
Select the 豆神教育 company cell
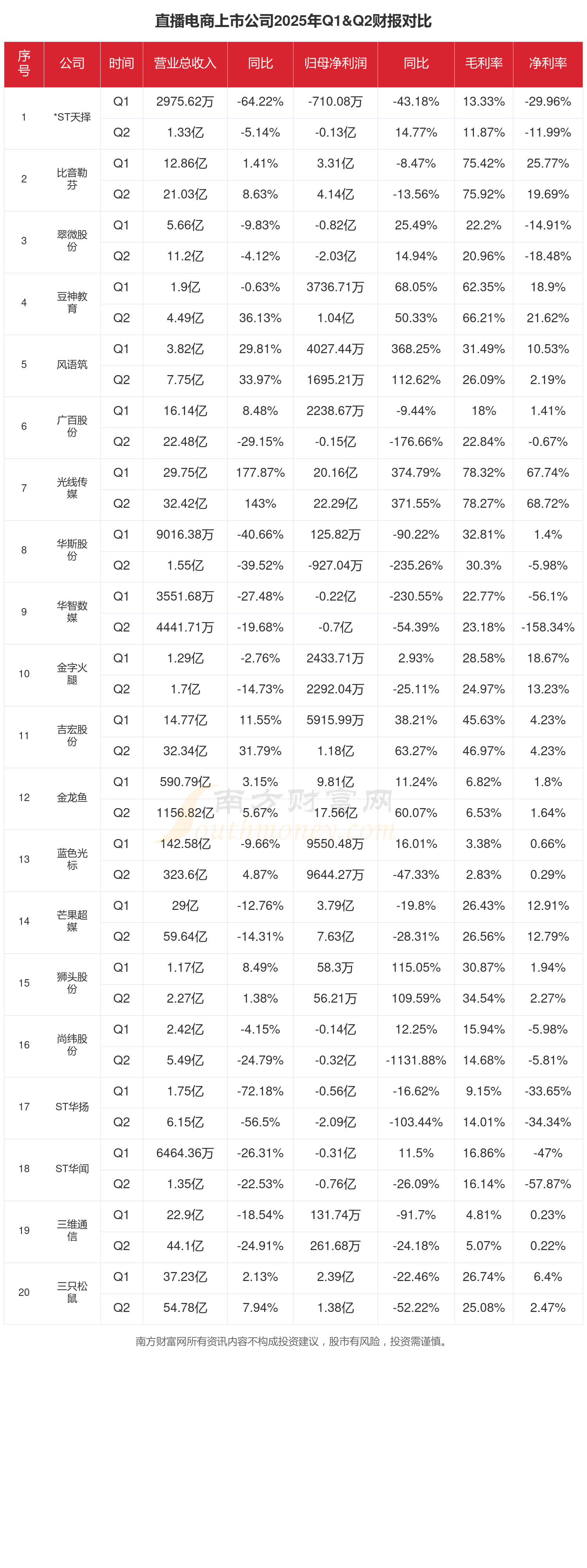coord(72,303)
